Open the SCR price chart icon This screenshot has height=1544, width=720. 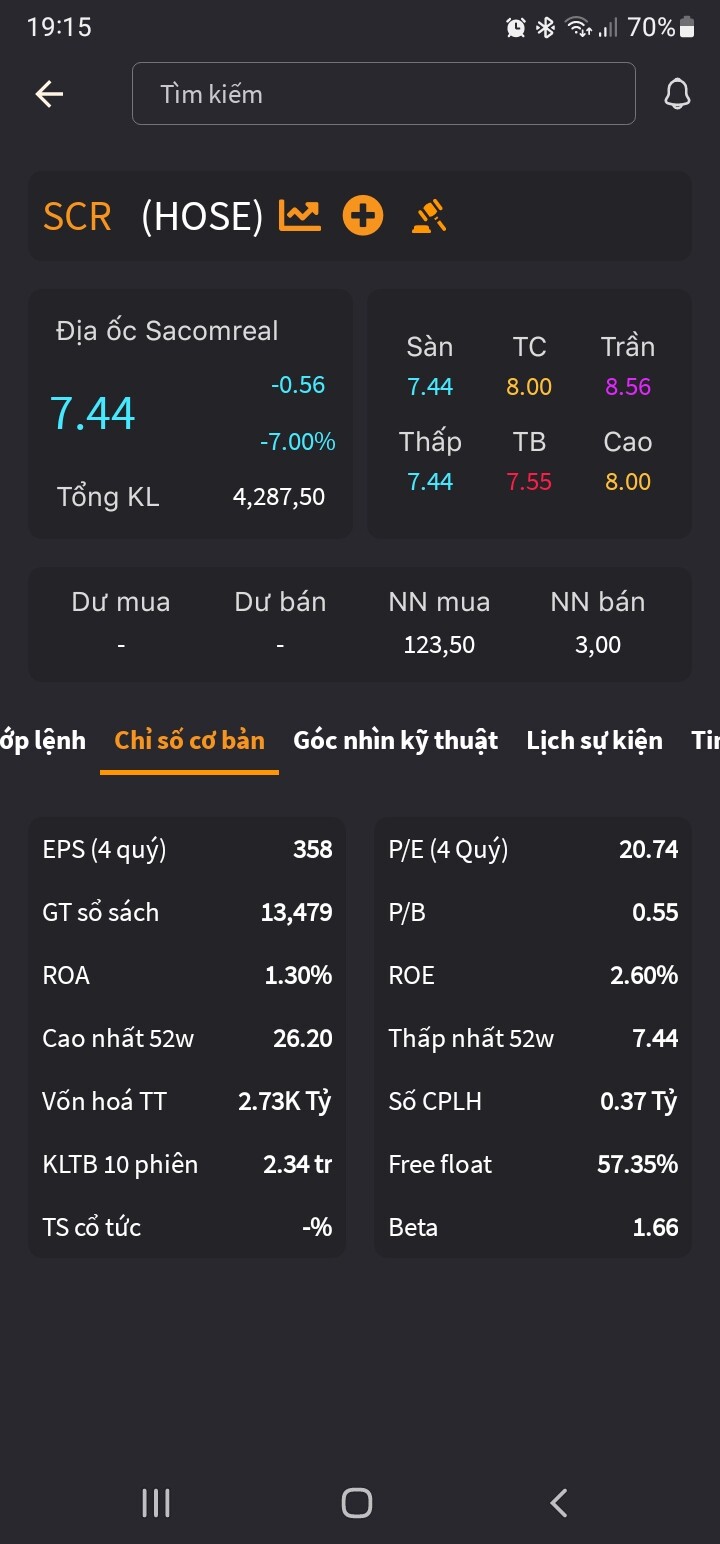click(299, 215)
